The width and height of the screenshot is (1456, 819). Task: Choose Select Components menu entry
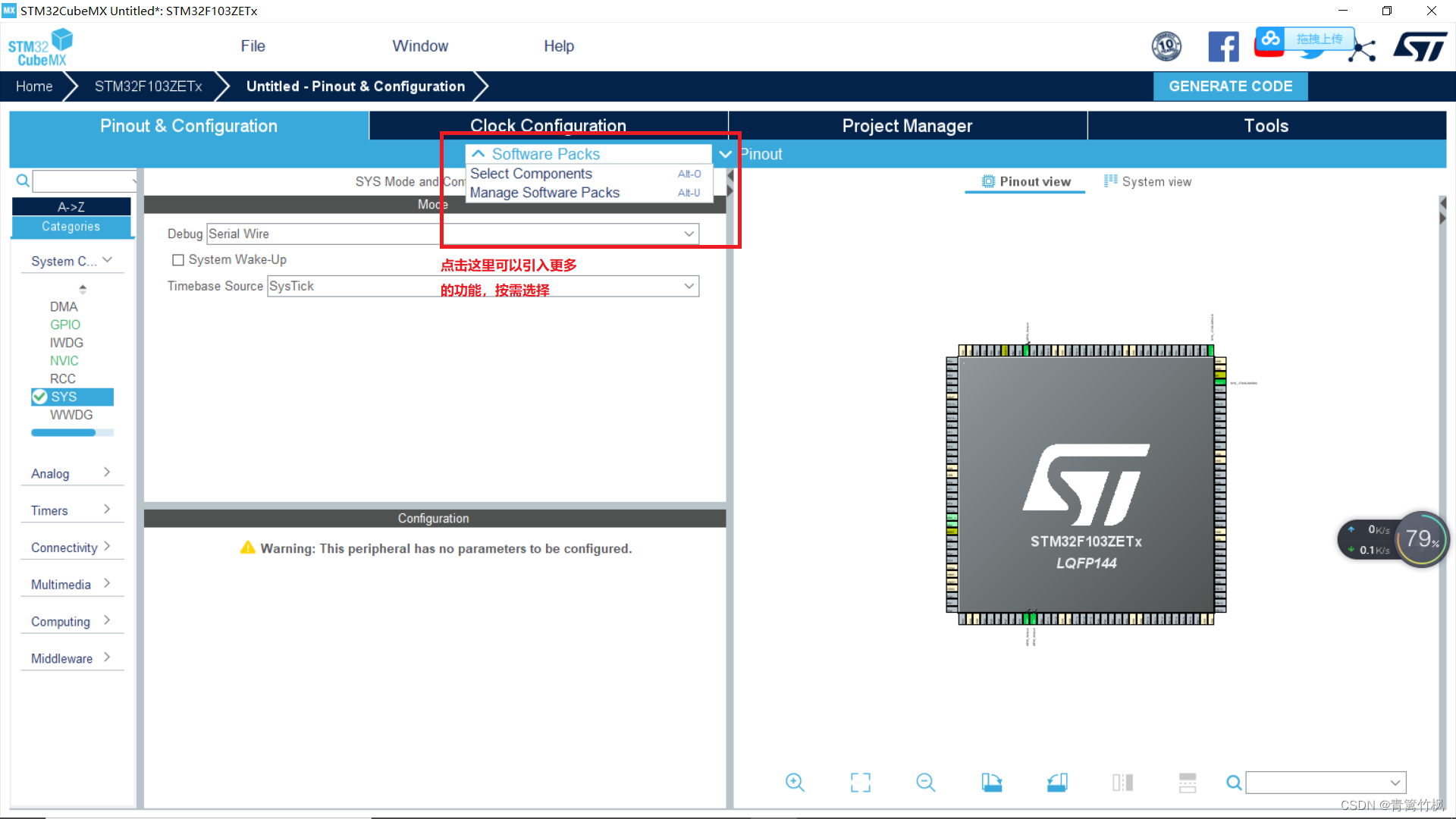point(588,174)
